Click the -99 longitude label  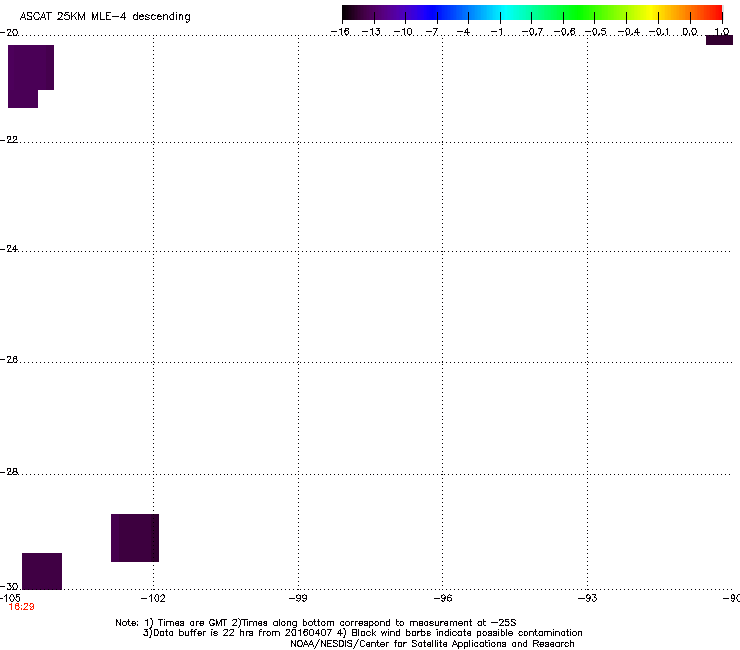coord(298,598)
